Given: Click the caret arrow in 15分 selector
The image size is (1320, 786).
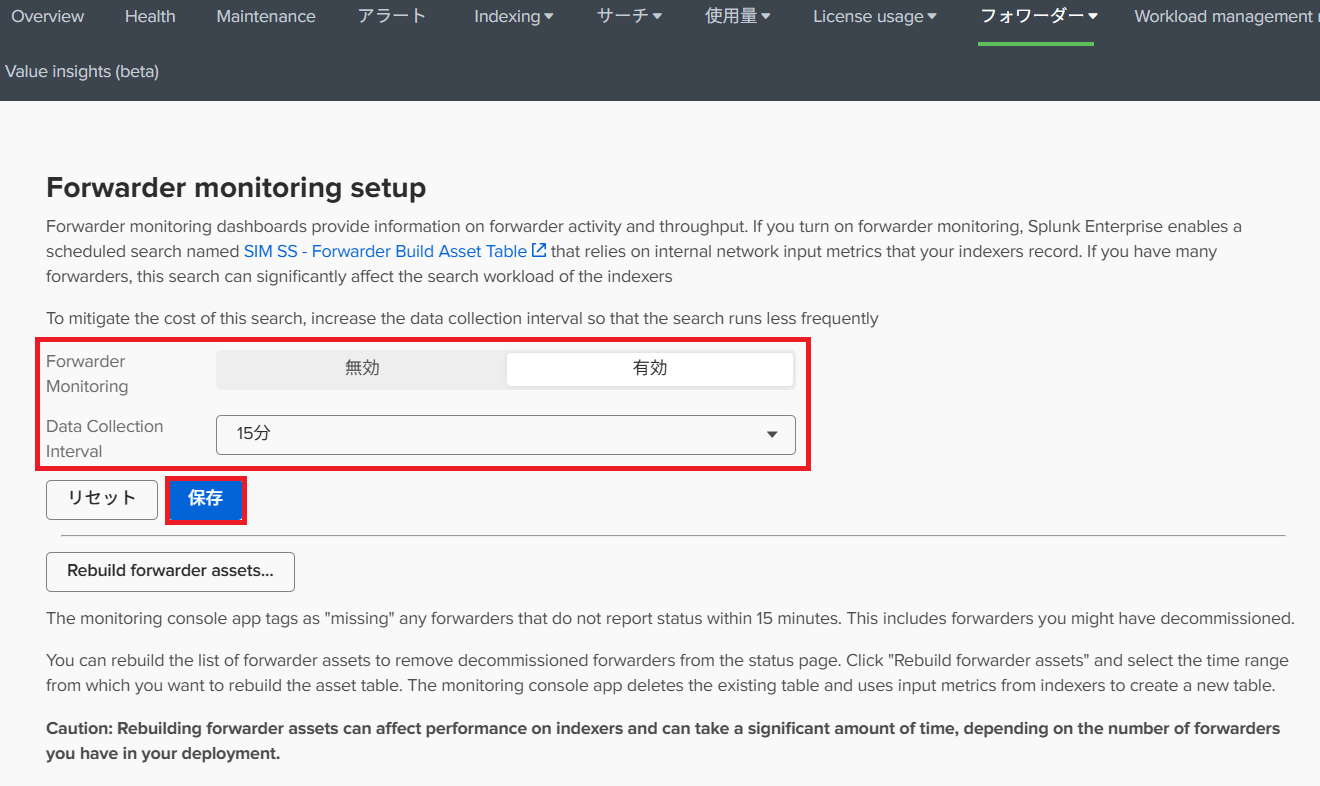Looking at the screenshot, I should [772, 435].
